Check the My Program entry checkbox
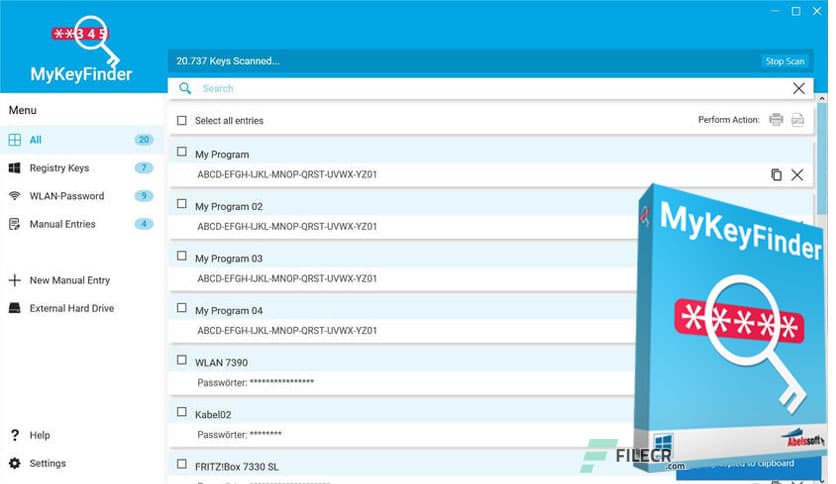 click(182, 152)
